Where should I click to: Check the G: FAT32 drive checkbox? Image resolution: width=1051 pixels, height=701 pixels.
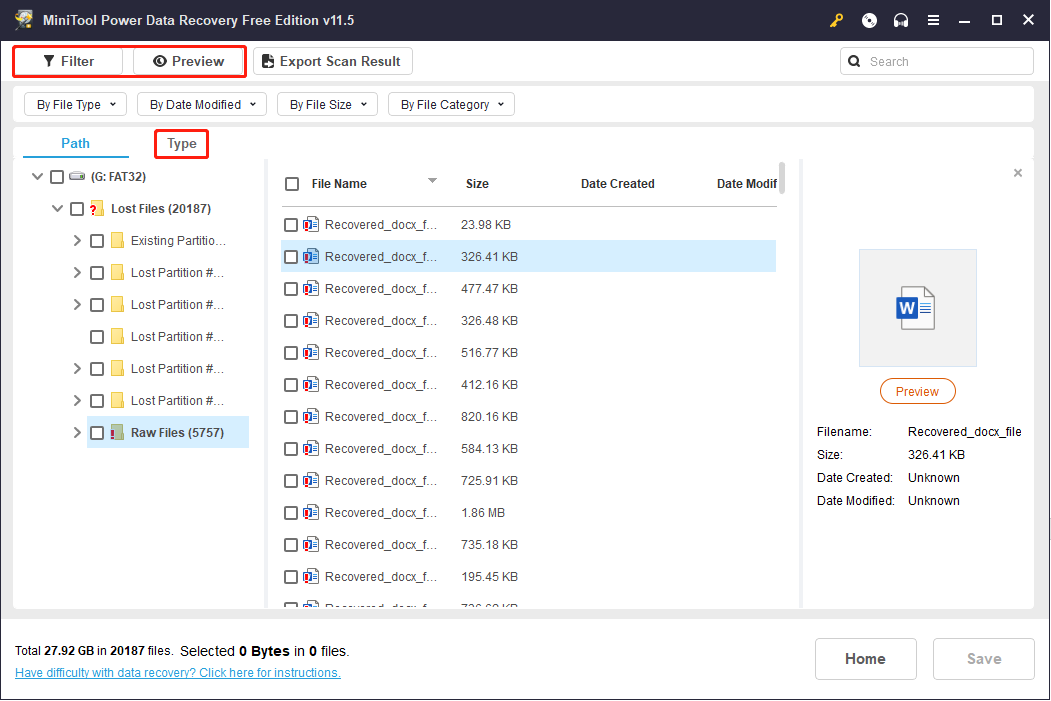click(57, 177)
